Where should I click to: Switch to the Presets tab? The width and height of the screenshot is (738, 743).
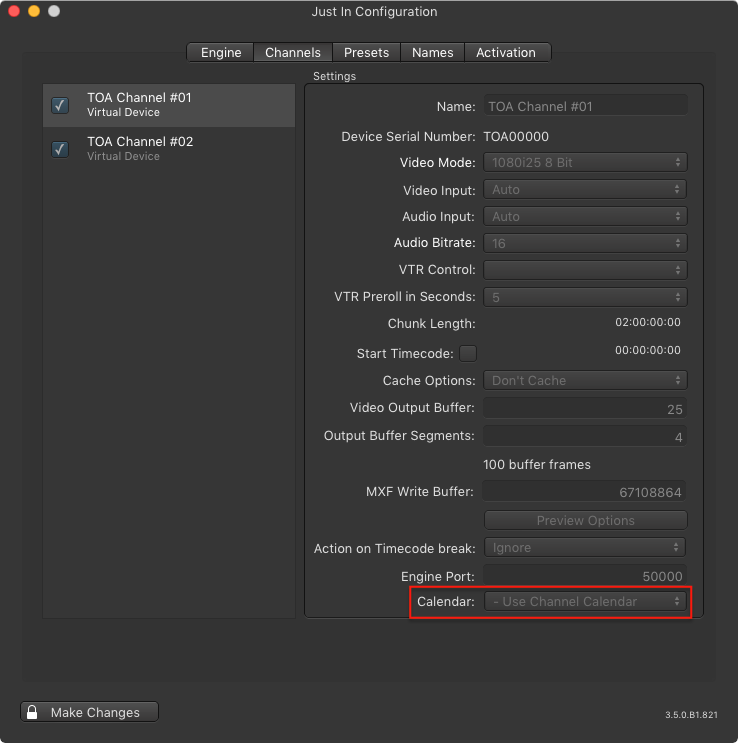tap(366, 53)
